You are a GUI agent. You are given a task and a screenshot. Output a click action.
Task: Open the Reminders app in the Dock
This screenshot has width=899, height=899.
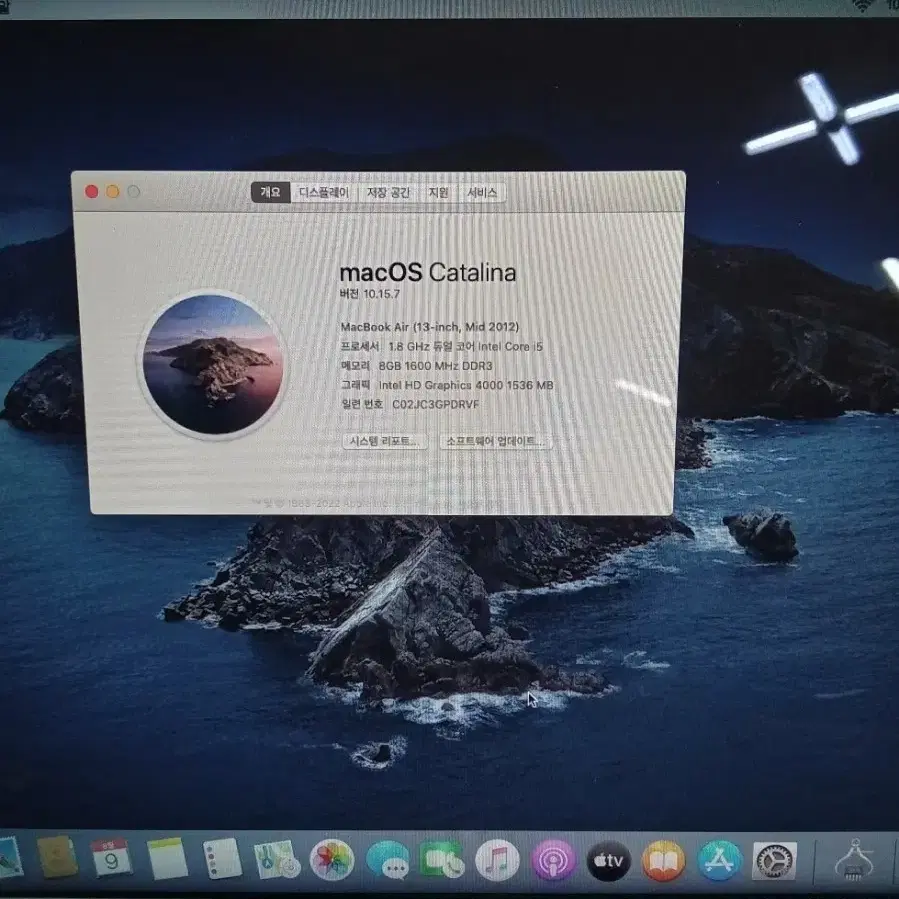[222, 858]
